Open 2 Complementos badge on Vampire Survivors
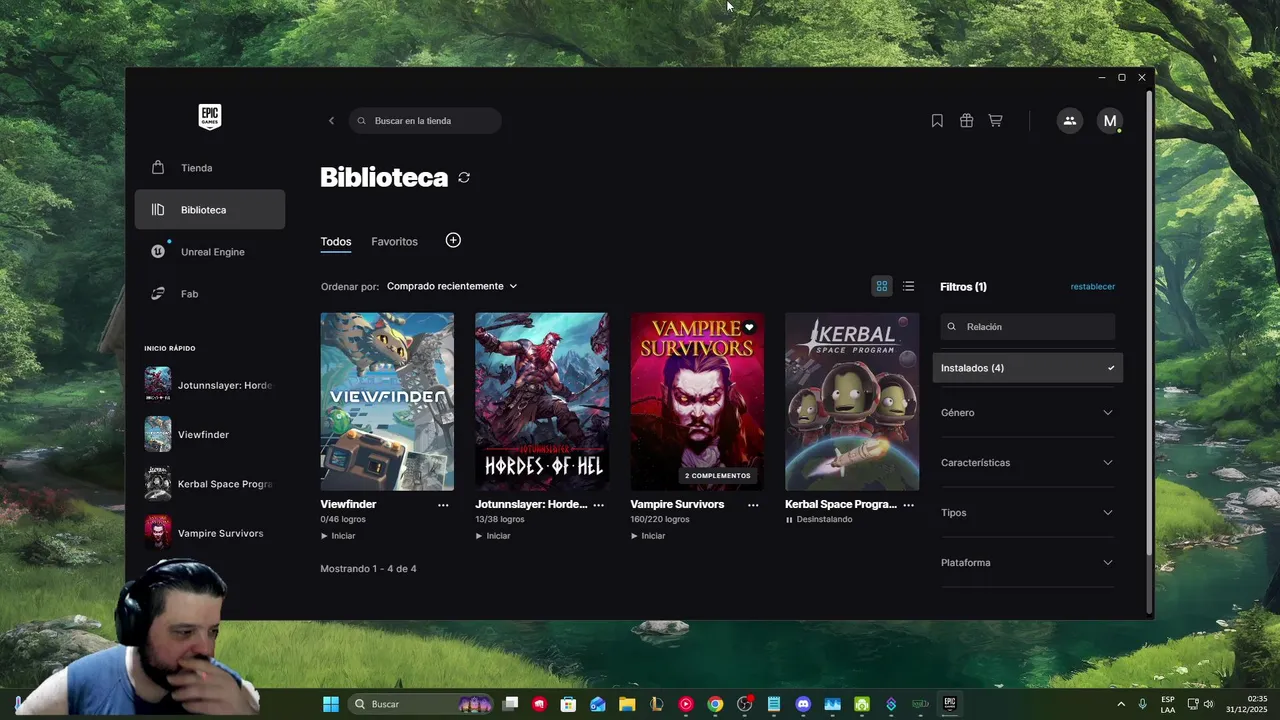The height and width of the screenshot is (720, 1280). (x=718, y=476)
